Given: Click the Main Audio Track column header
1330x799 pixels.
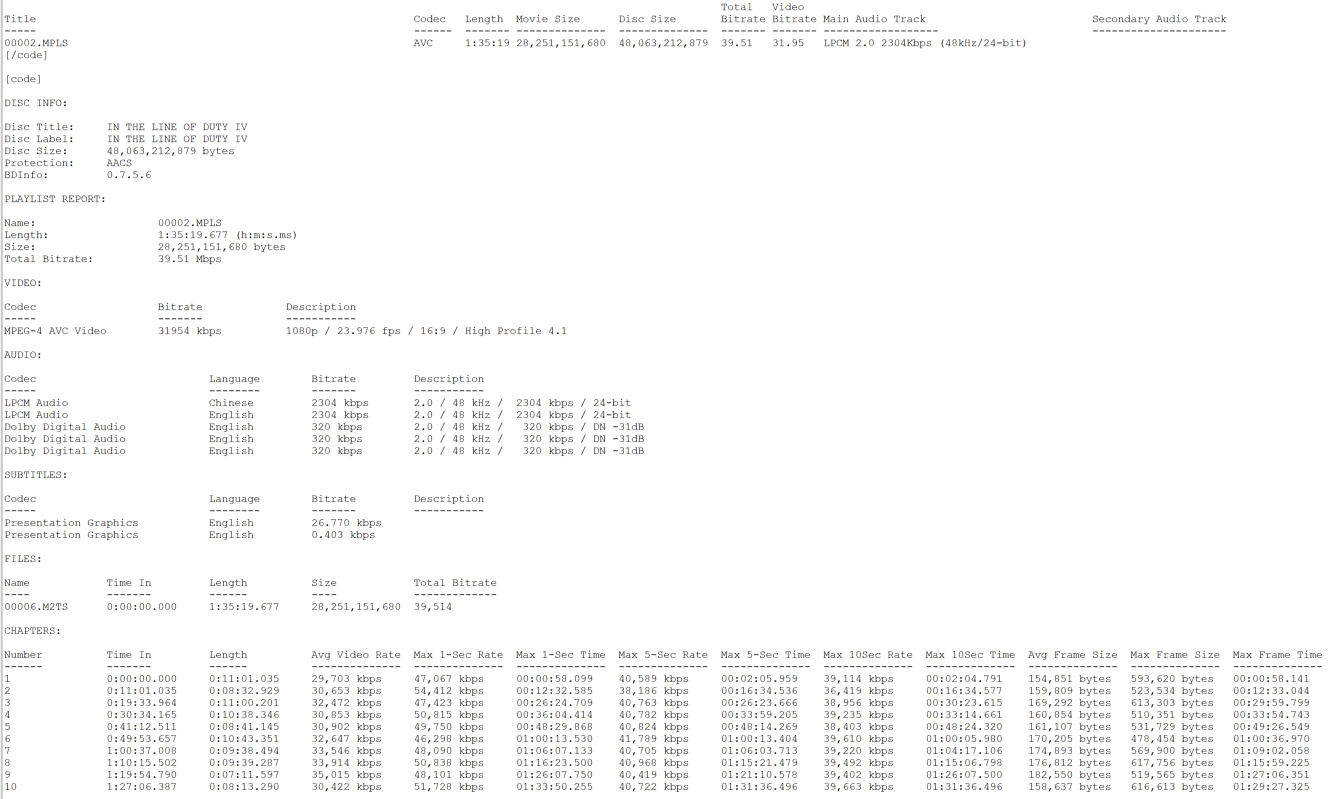Looking at the screenshot, I should tap(874, 19).
